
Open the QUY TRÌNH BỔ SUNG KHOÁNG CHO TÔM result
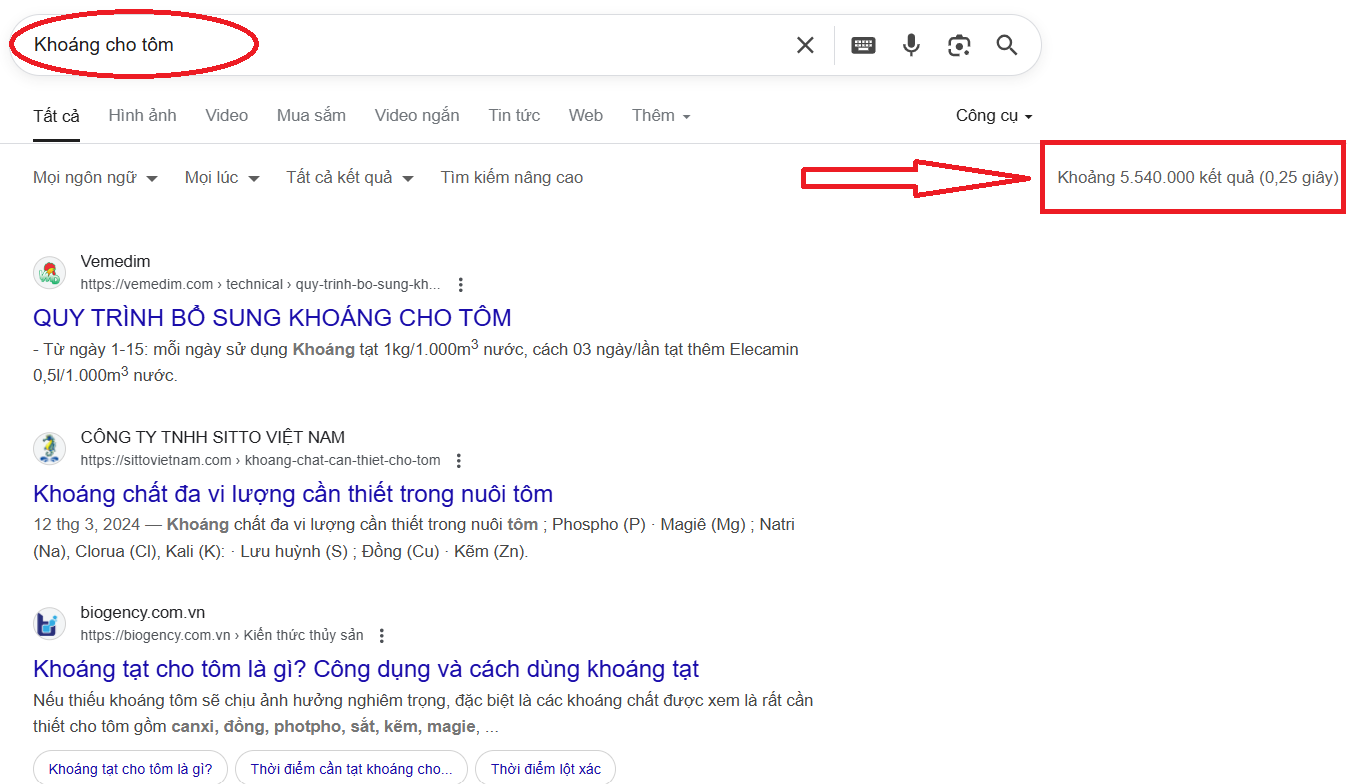tap(272, 318)
